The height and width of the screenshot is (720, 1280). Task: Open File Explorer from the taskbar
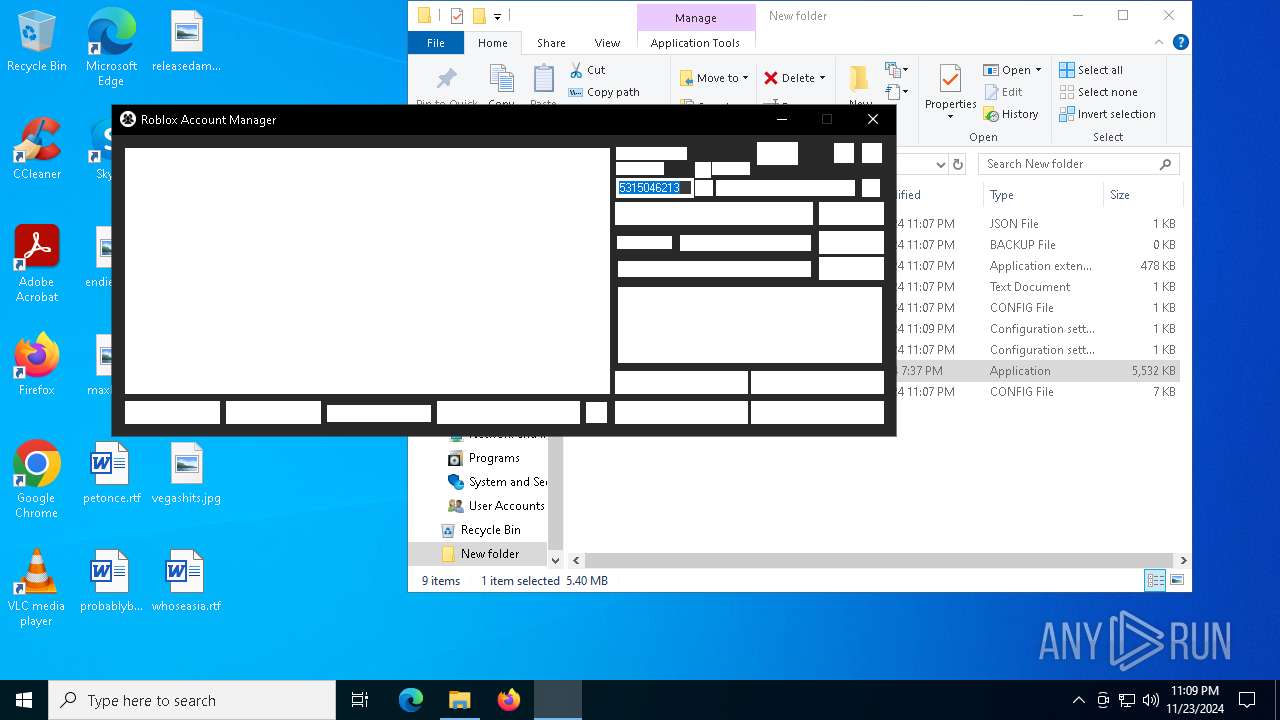click(459, 700)
